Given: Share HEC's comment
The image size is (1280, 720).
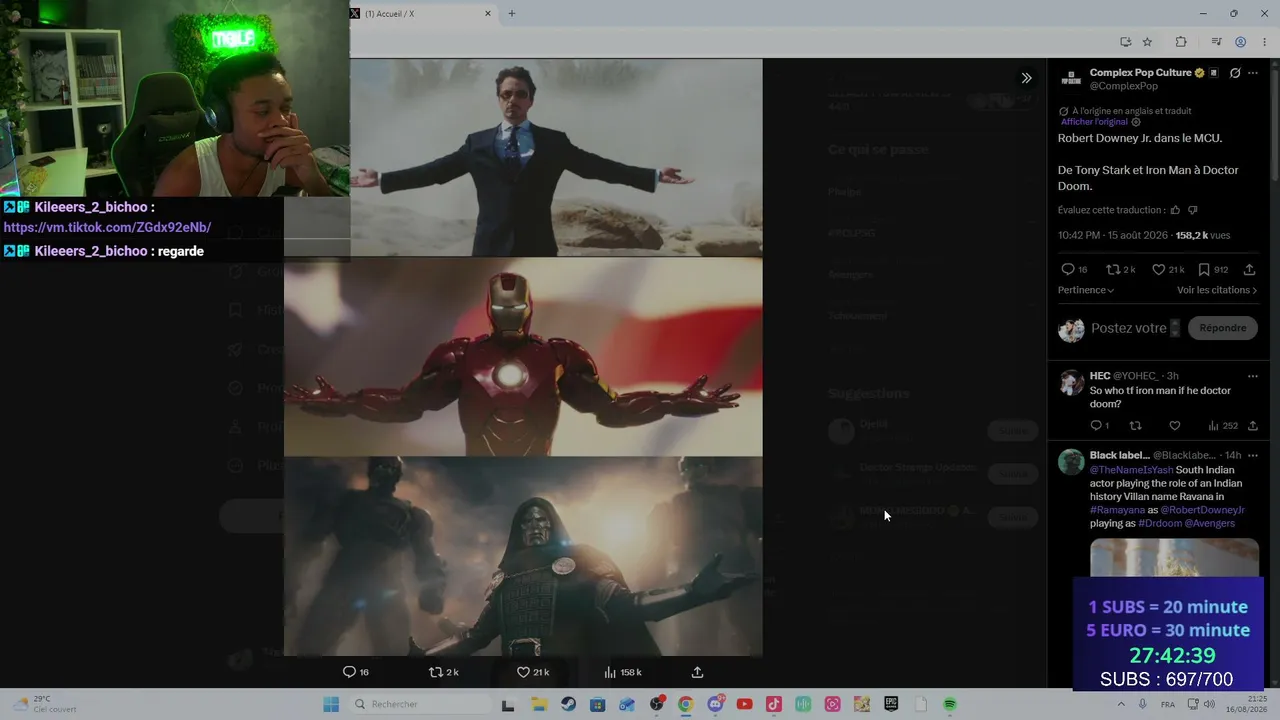Looking at the screenshot, I should tap(1252, 426).
